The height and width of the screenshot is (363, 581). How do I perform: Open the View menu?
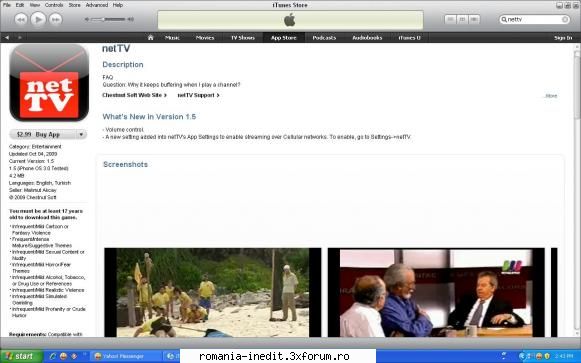tap(35, 5)
